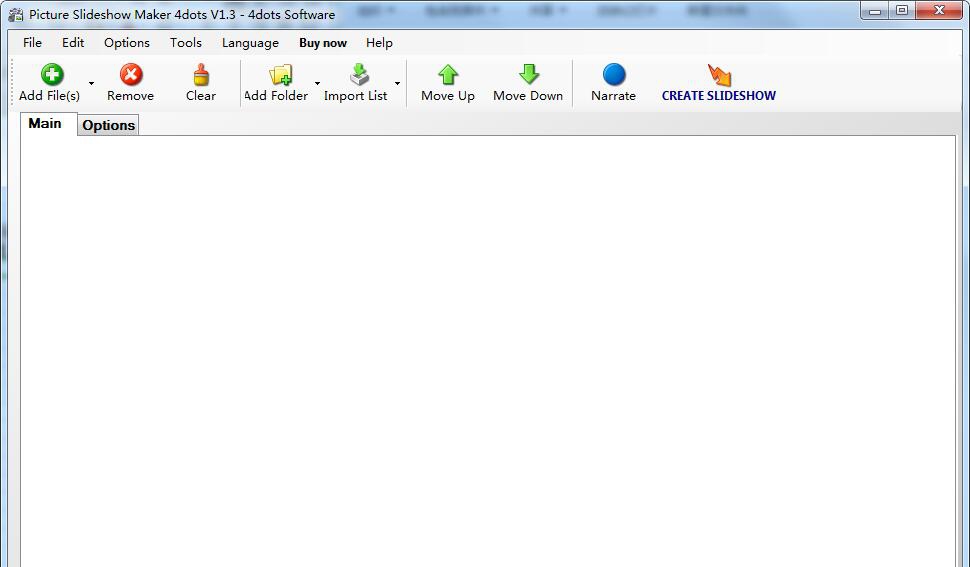
Task: Click the Clear brush icon
Action: (201, 75)
